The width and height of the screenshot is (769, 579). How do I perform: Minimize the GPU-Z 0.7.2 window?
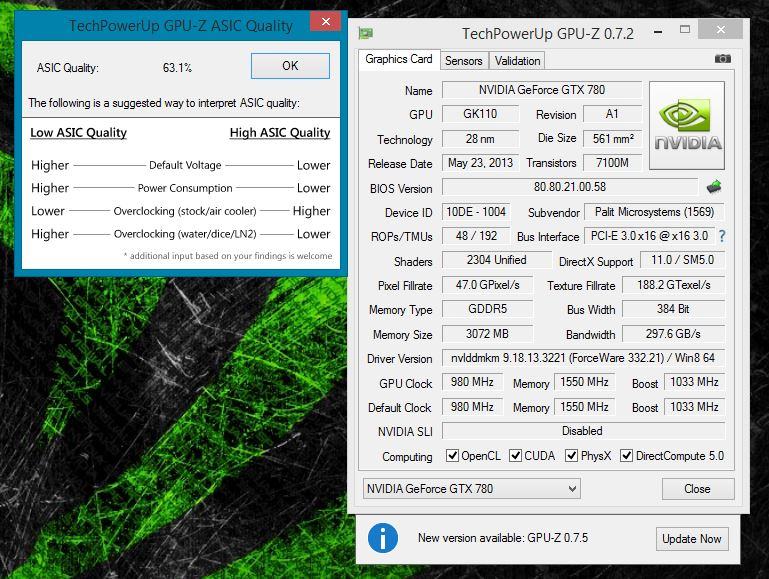pos(658,32)
